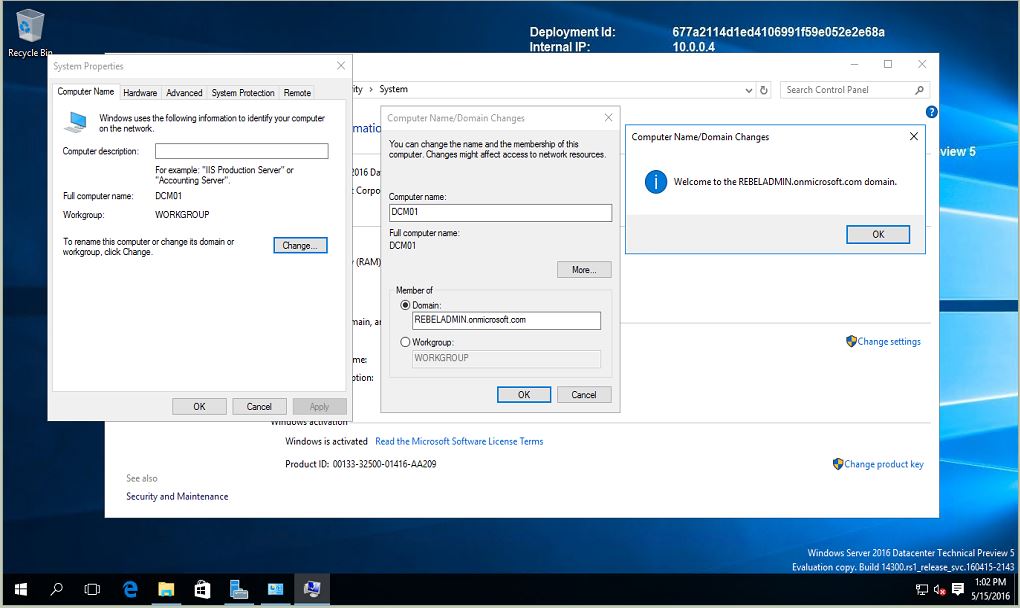
Task: Maximize the Control Panel System window
Action: [x=888, y=64]
